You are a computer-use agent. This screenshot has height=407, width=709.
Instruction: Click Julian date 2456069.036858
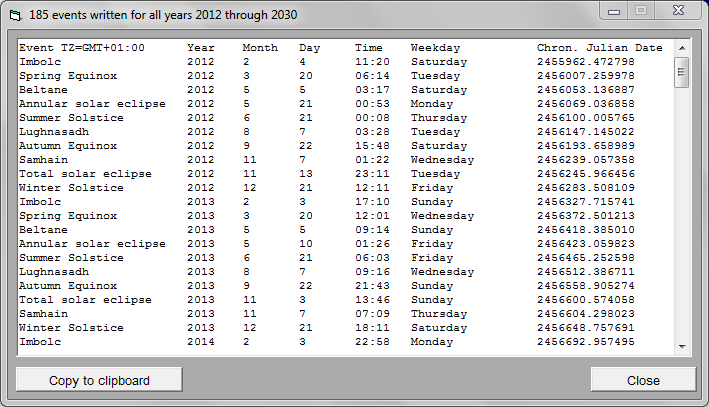(x=586, y=104)
